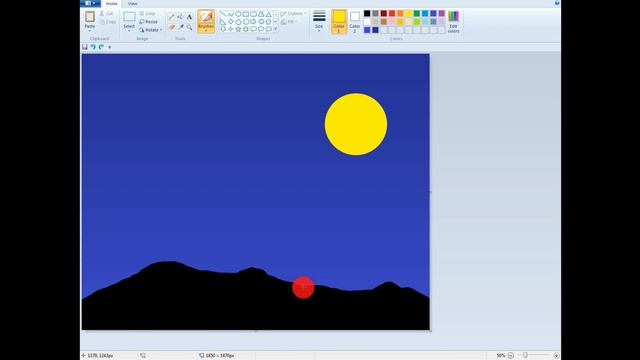Click the Save icon in quick access toolbar
This screenshot has height=360, width=640.
pyautogui.click(x=85, y=47)
